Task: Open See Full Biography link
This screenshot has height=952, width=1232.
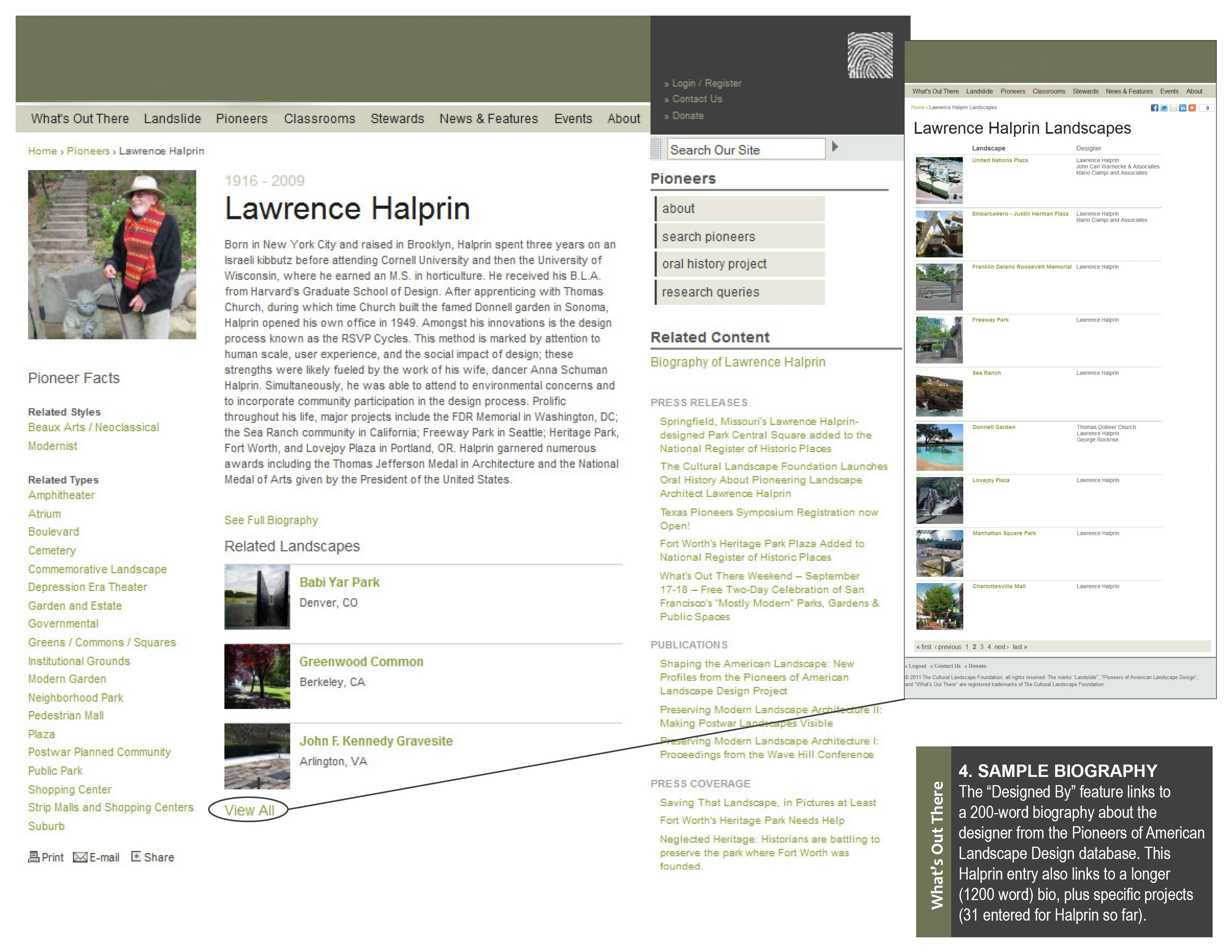Action: (x=271, y=520)
